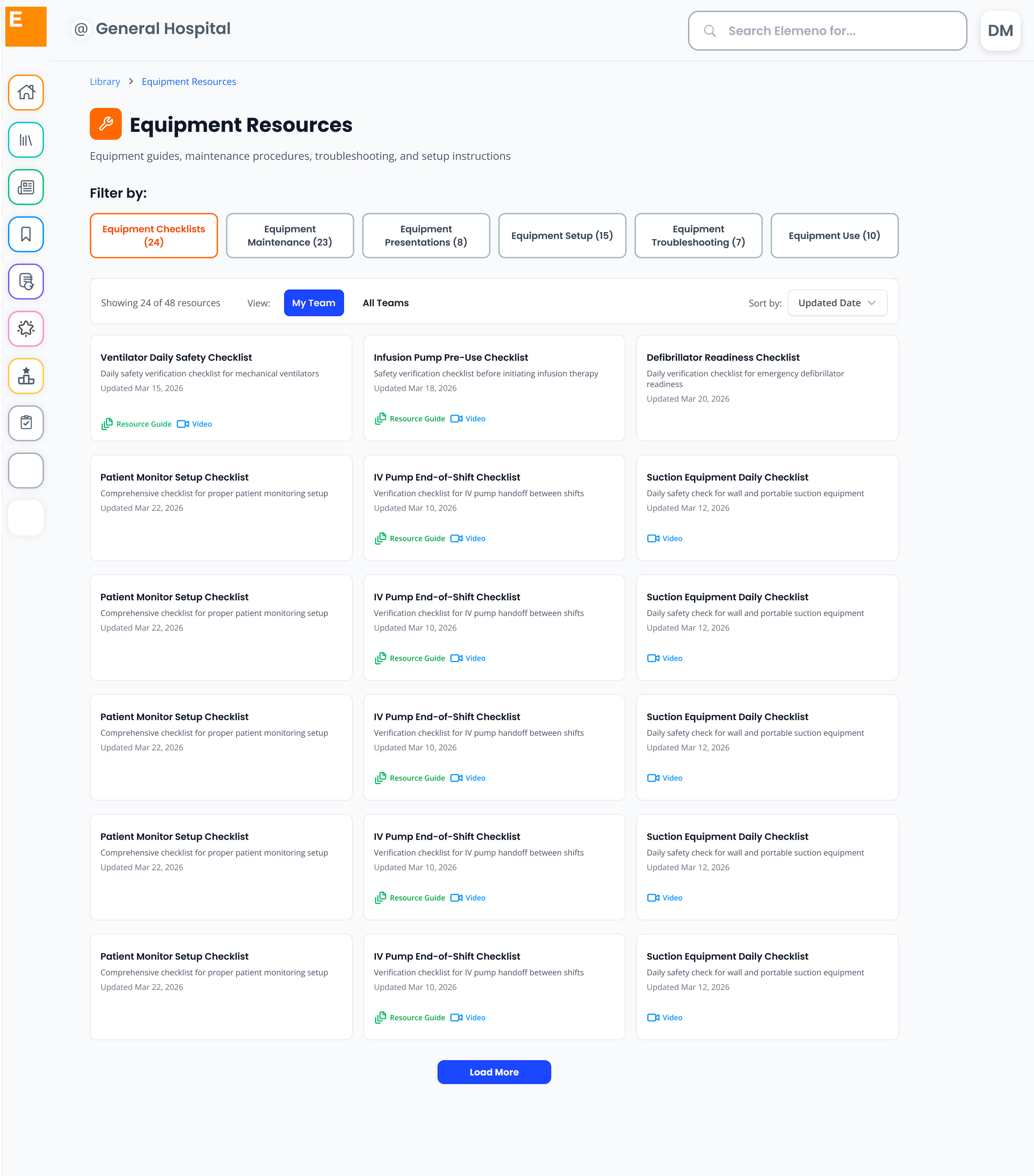The height and width of the screenshot is (1176, 1034).
Task: Click the Library breadcrumb link
Action: click(105, 82)
